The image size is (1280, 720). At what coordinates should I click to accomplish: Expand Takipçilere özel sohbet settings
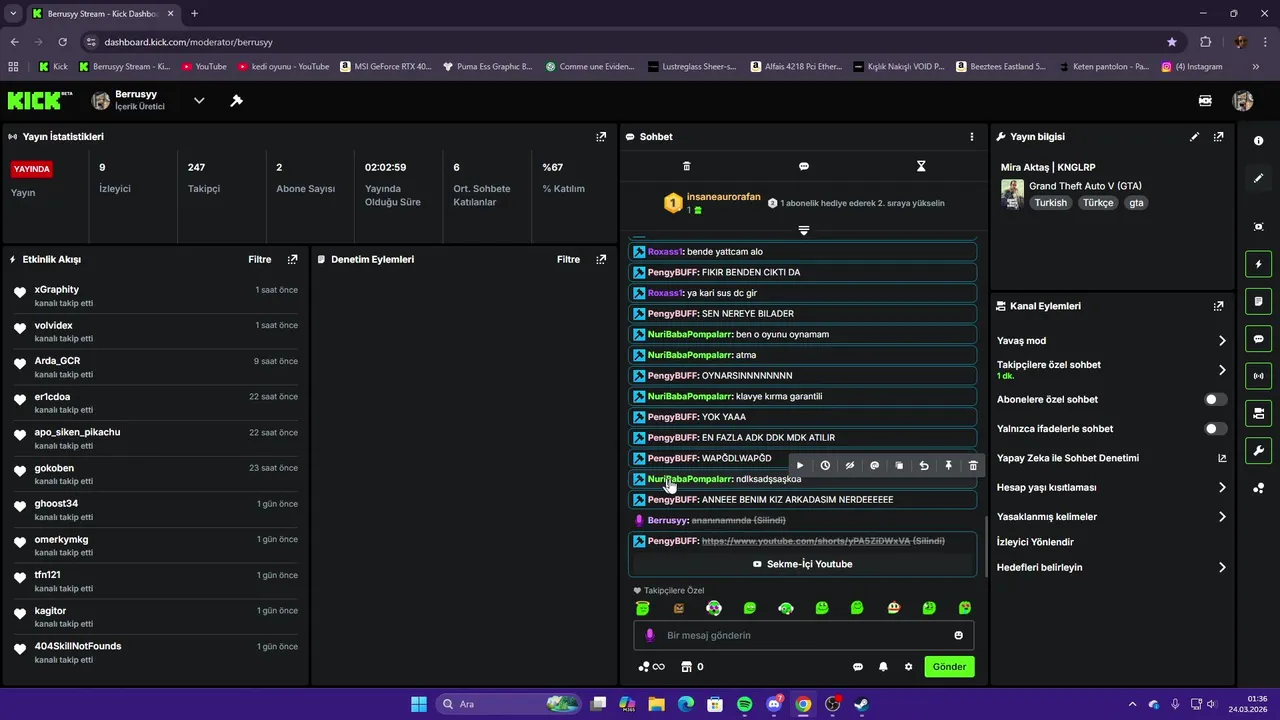(x=1222, y=370)
